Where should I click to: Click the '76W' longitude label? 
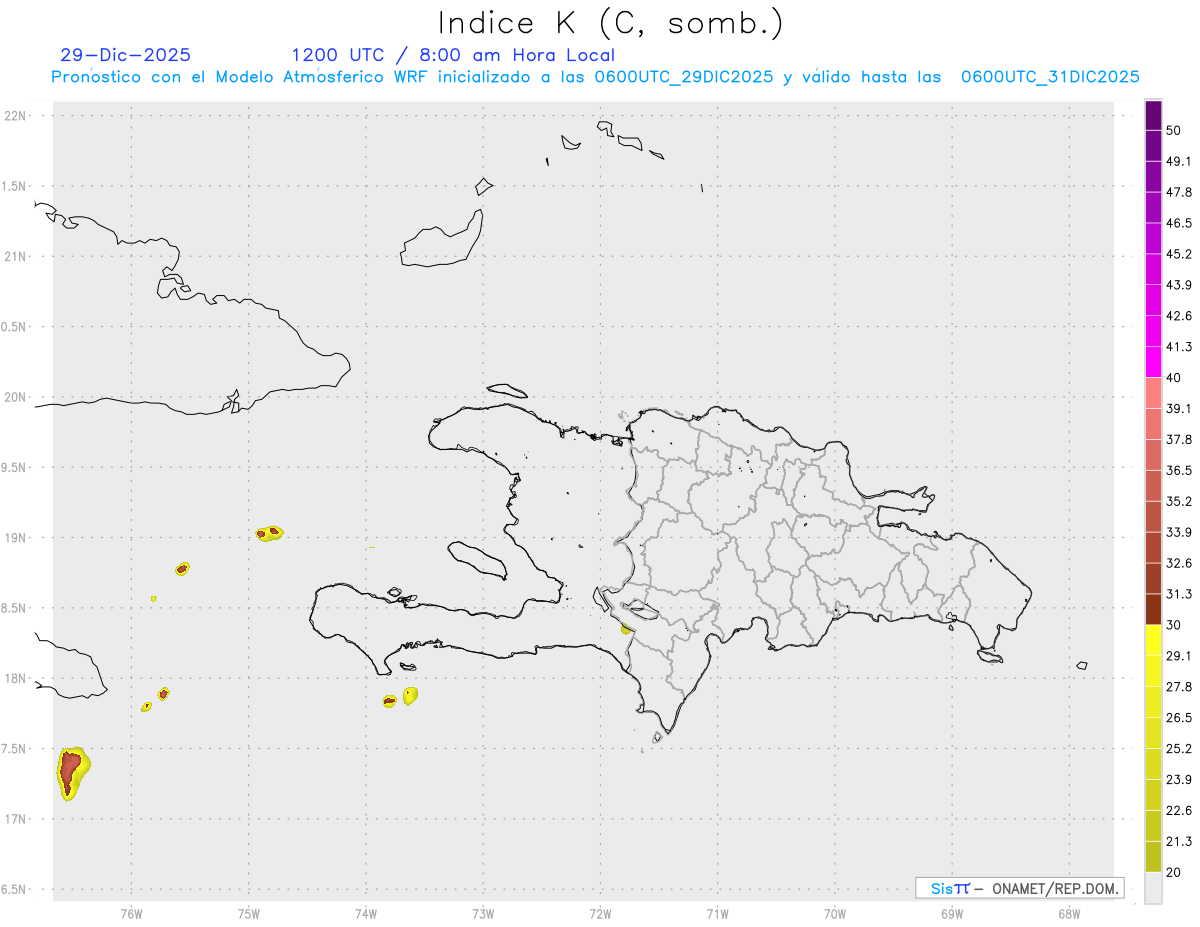[131, 914]
